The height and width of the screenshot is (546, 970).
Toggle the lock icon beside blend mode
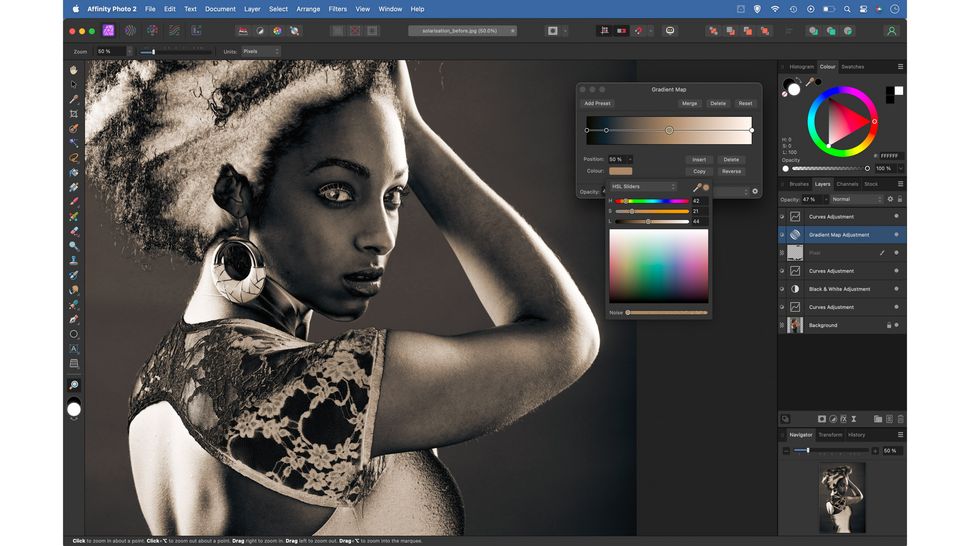tap(900, 199)
